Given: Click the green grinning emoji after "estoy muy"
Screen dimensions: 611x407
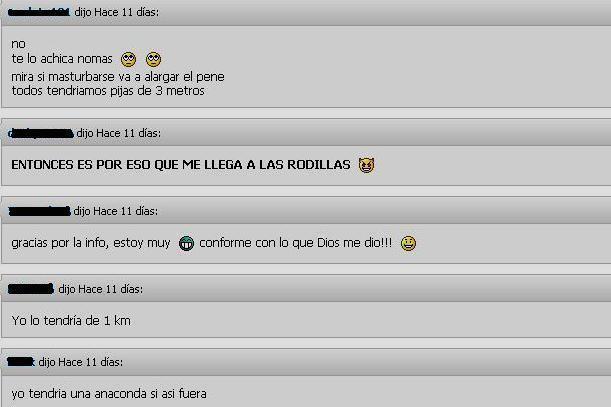Looking at the screenshot, I should point(186,243).
